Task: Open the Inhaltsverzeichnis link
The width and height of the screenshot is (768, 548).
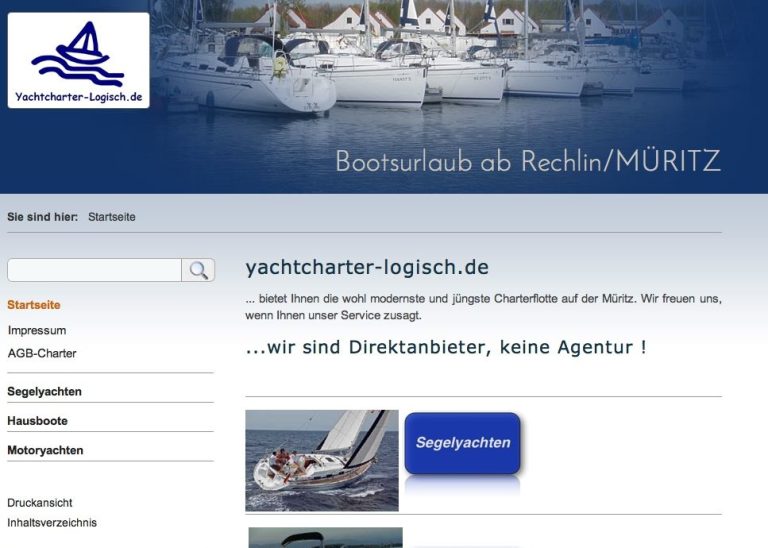Action: [x=52, y=523]
